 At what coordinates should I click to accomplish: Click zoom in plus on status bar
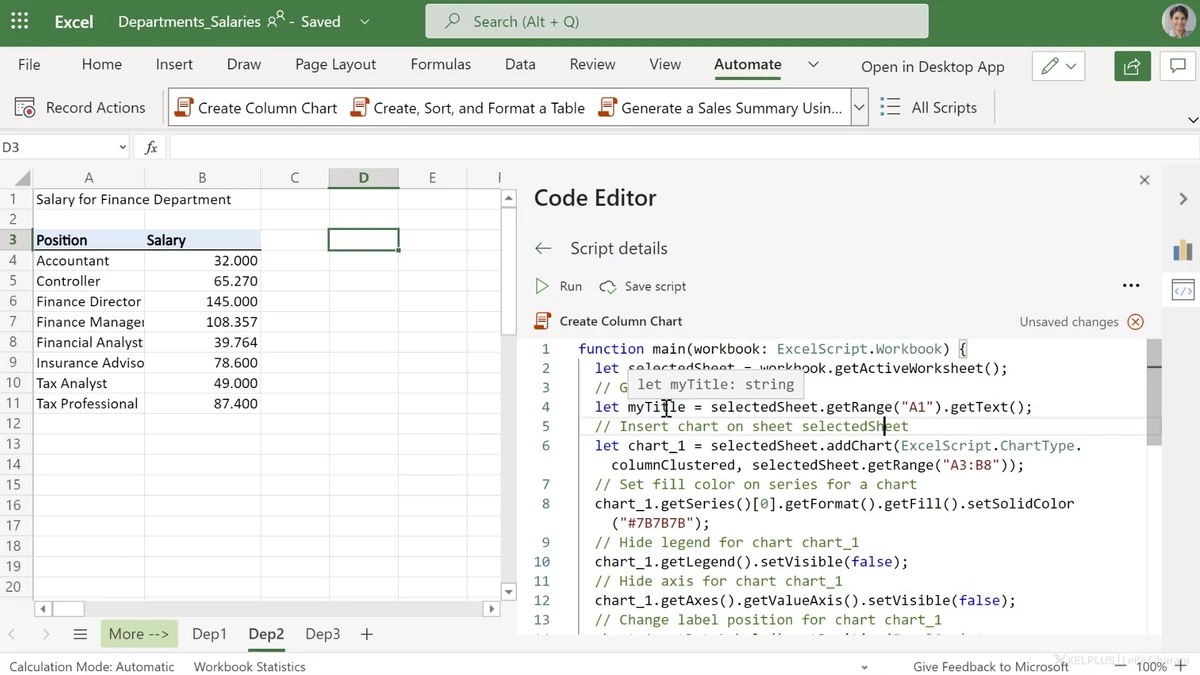tap(1183, 666)
